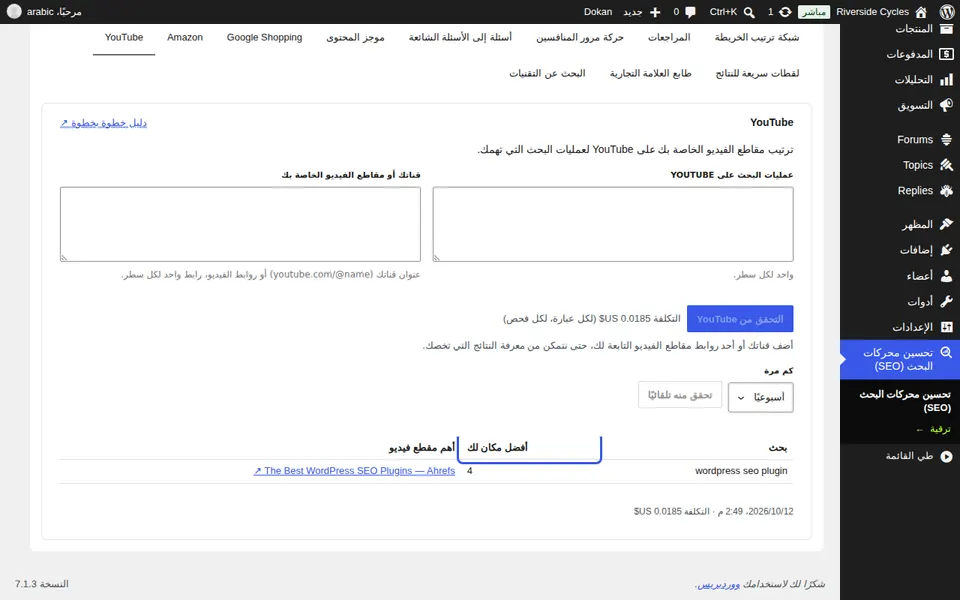The height and width of the screenshot is (600, 960).
Task: Click the مباشر live status badge
Action: pos(814,12)
